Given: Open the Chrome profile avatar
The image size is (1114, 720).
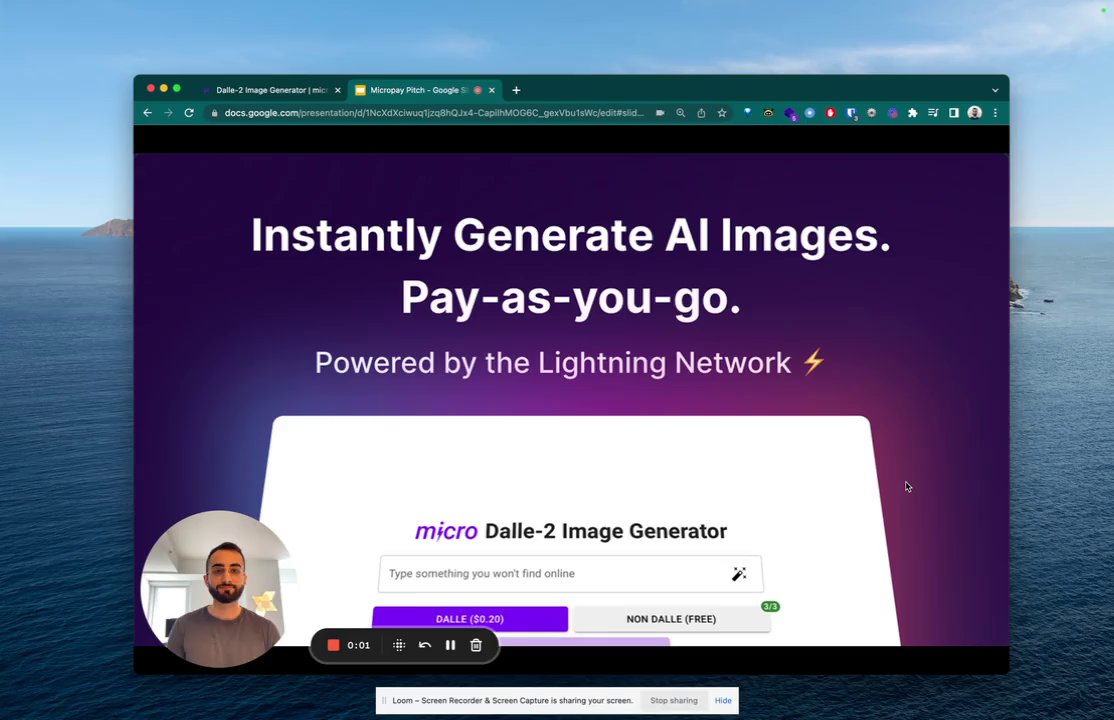Looking at the screenshot, I should (975, 113).
